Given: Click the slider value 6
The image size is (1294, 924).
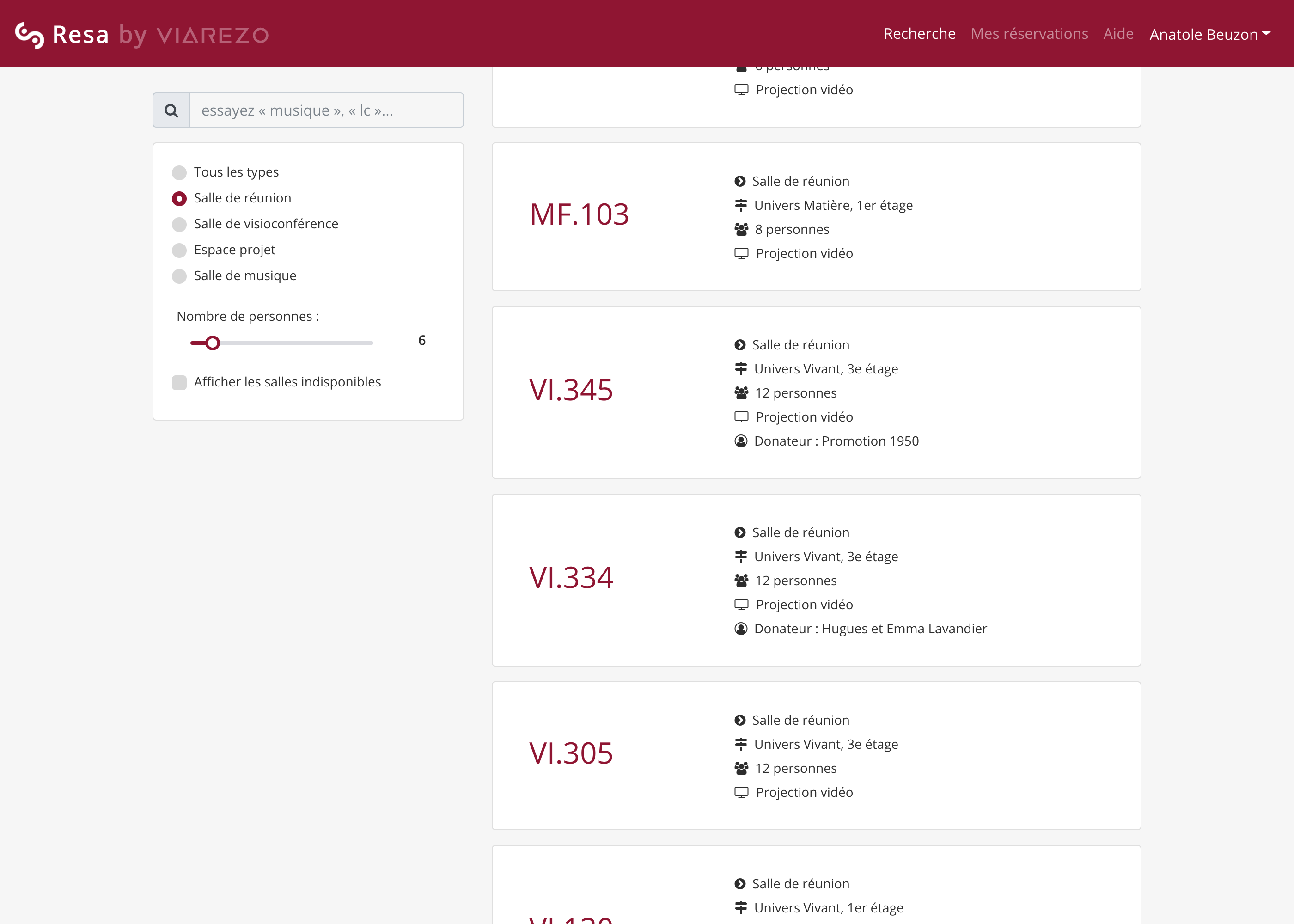Looking at the screenshot, I should (x=421, y=340).
